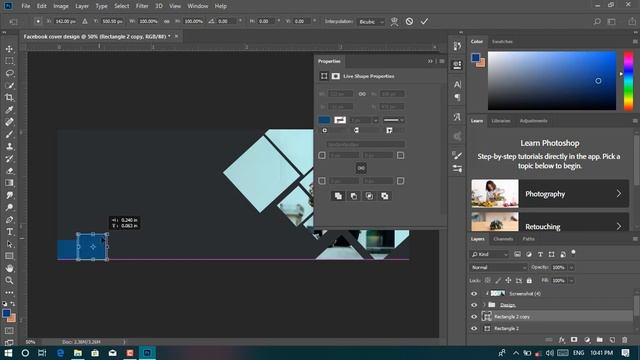This screenshot has height=360, width=640.
Task: Switch to the Adjustments tab
Action: 533,121
